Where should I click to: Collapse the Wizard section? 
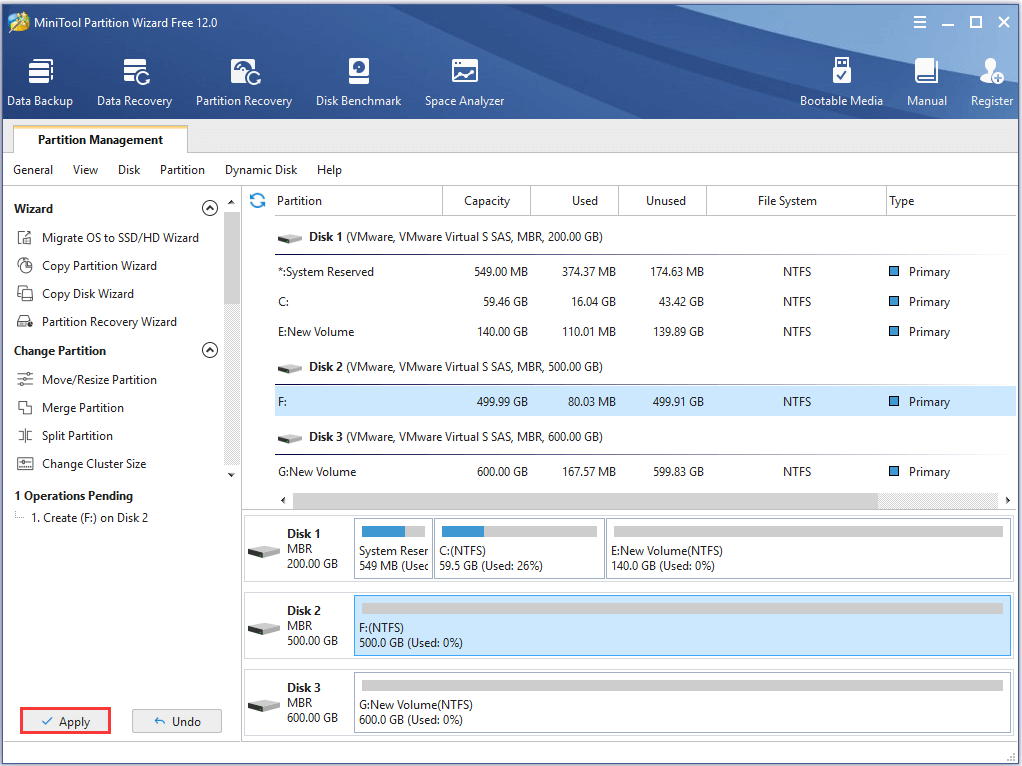[x=210, y=209]
